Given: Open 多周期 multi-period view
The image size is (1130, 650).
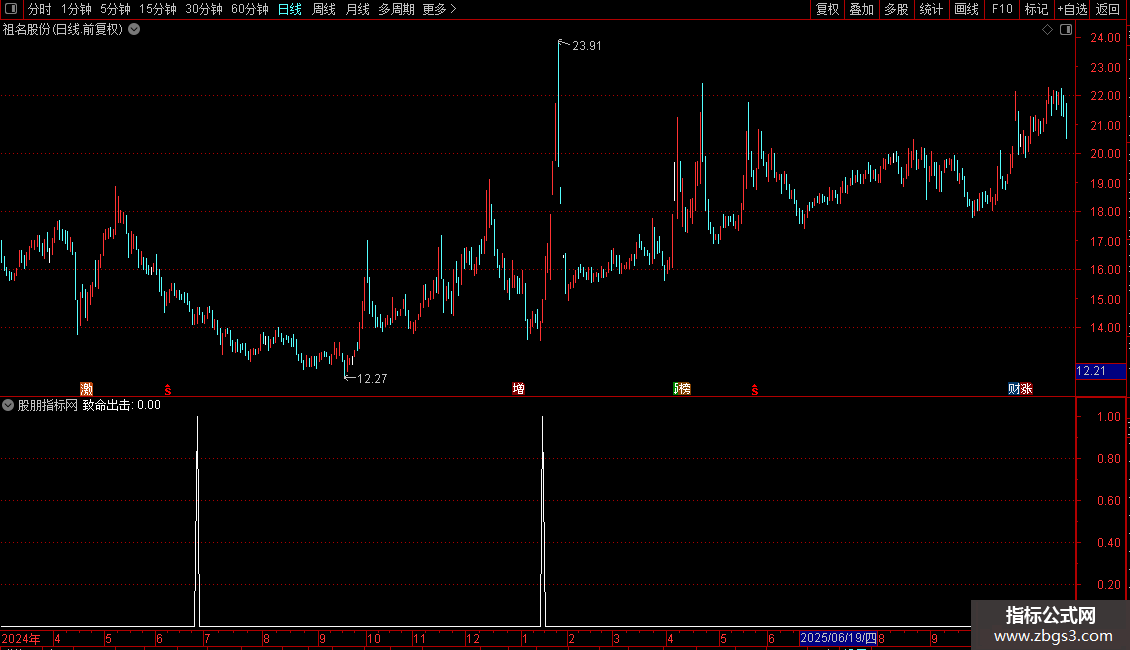Looking at the screenshot, I should pos(396,9).
